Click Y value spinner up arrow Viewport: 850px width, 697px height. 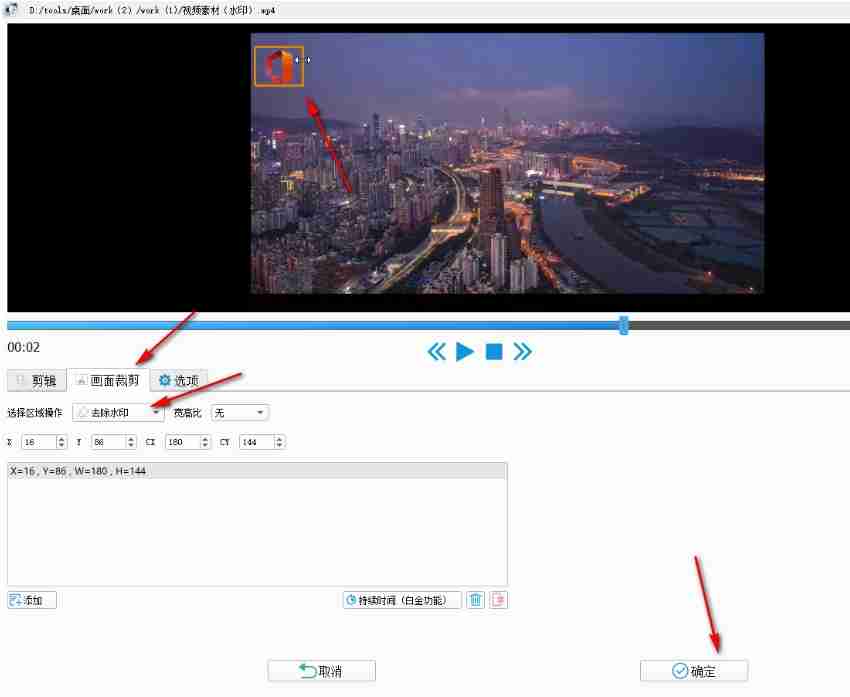[131, 438]
